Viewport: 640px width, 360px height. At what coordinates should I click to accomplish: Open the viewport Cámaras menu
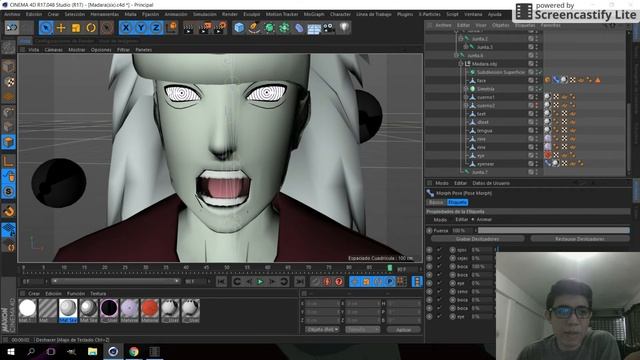coord(53,50)
